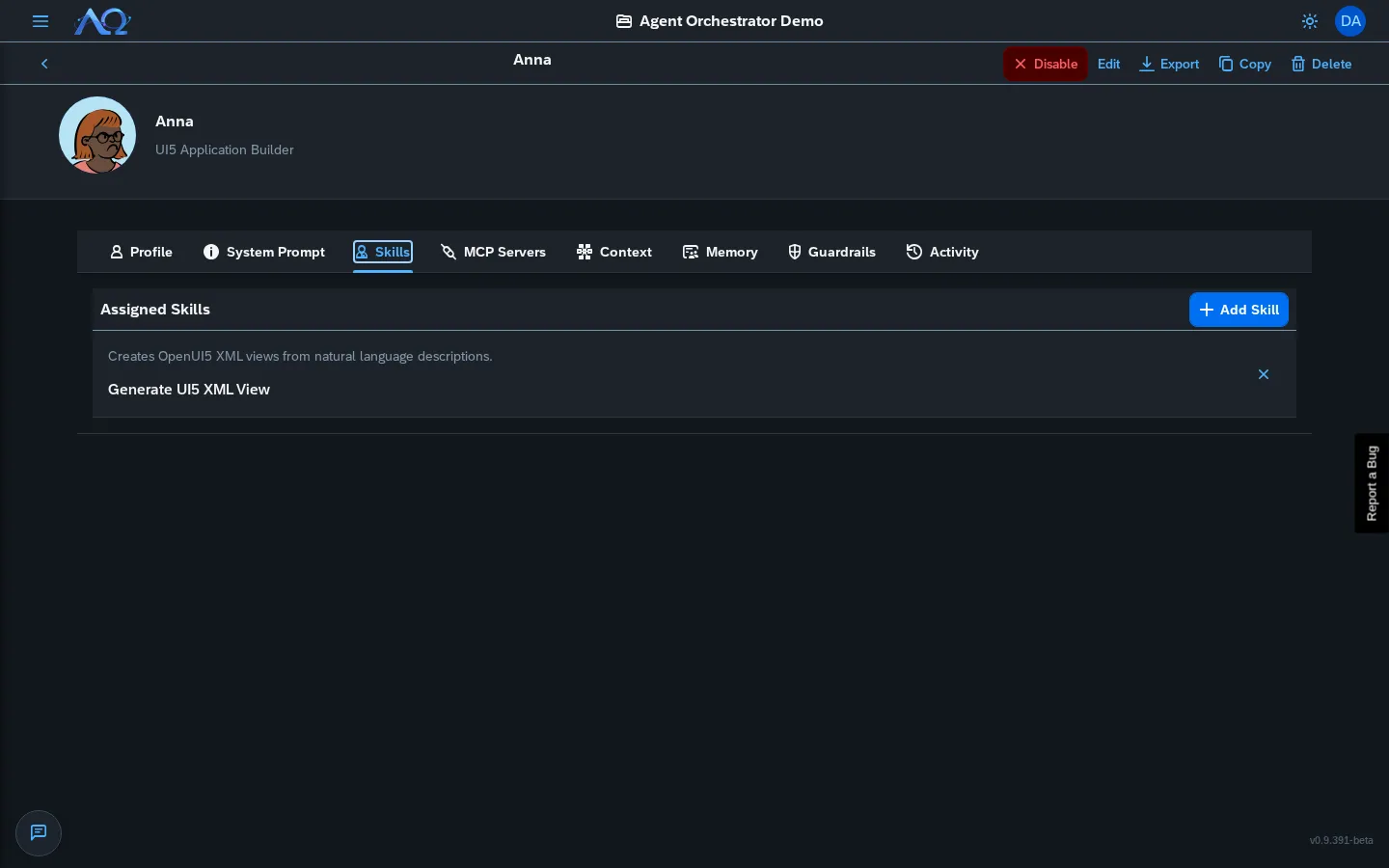
Task: Click the UI5 Application Builder subtitle
Action: click(x=225, y=149)
